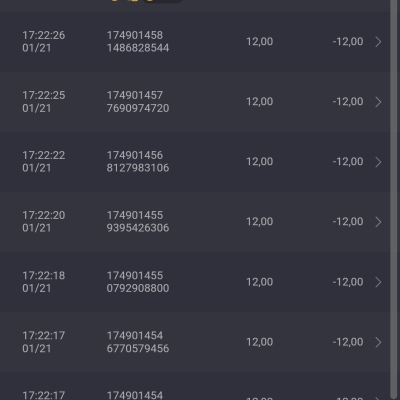This screenshot has width=400, height=400.
Task: Expand chevron for entry 9395426306
Action: pos(378,222)
